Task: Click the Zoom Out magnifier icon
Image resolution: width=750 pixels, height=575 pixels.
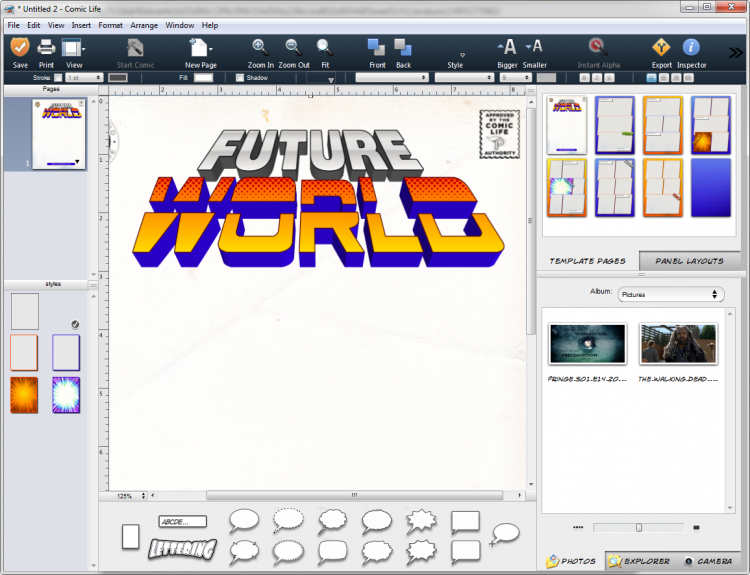Action: [x=293, y=47]
